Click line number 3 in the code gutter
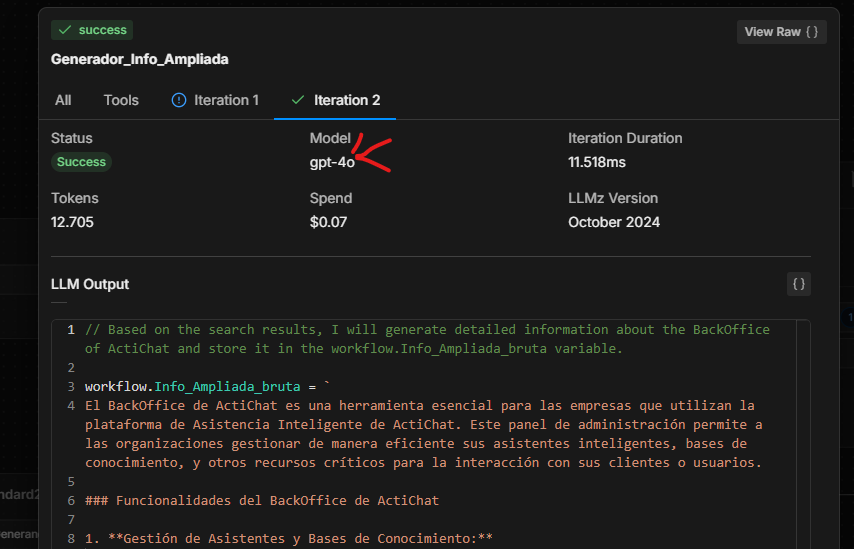The height and width of the screenshot is (549, 854). 71,386
